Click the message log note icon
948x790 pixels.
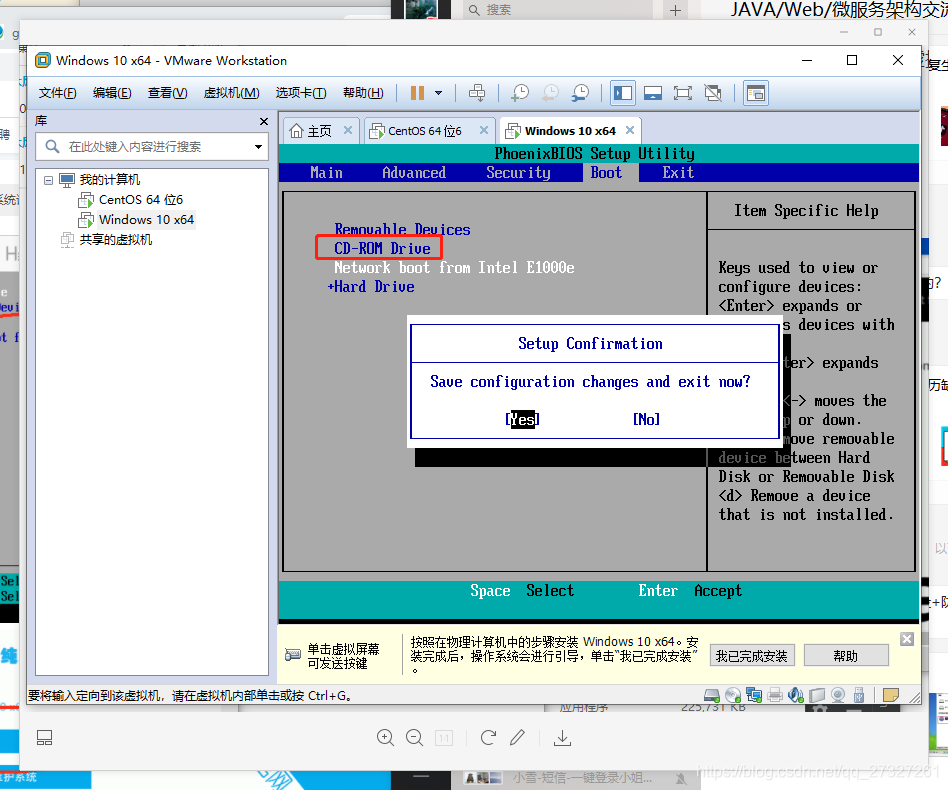(891, 695)
